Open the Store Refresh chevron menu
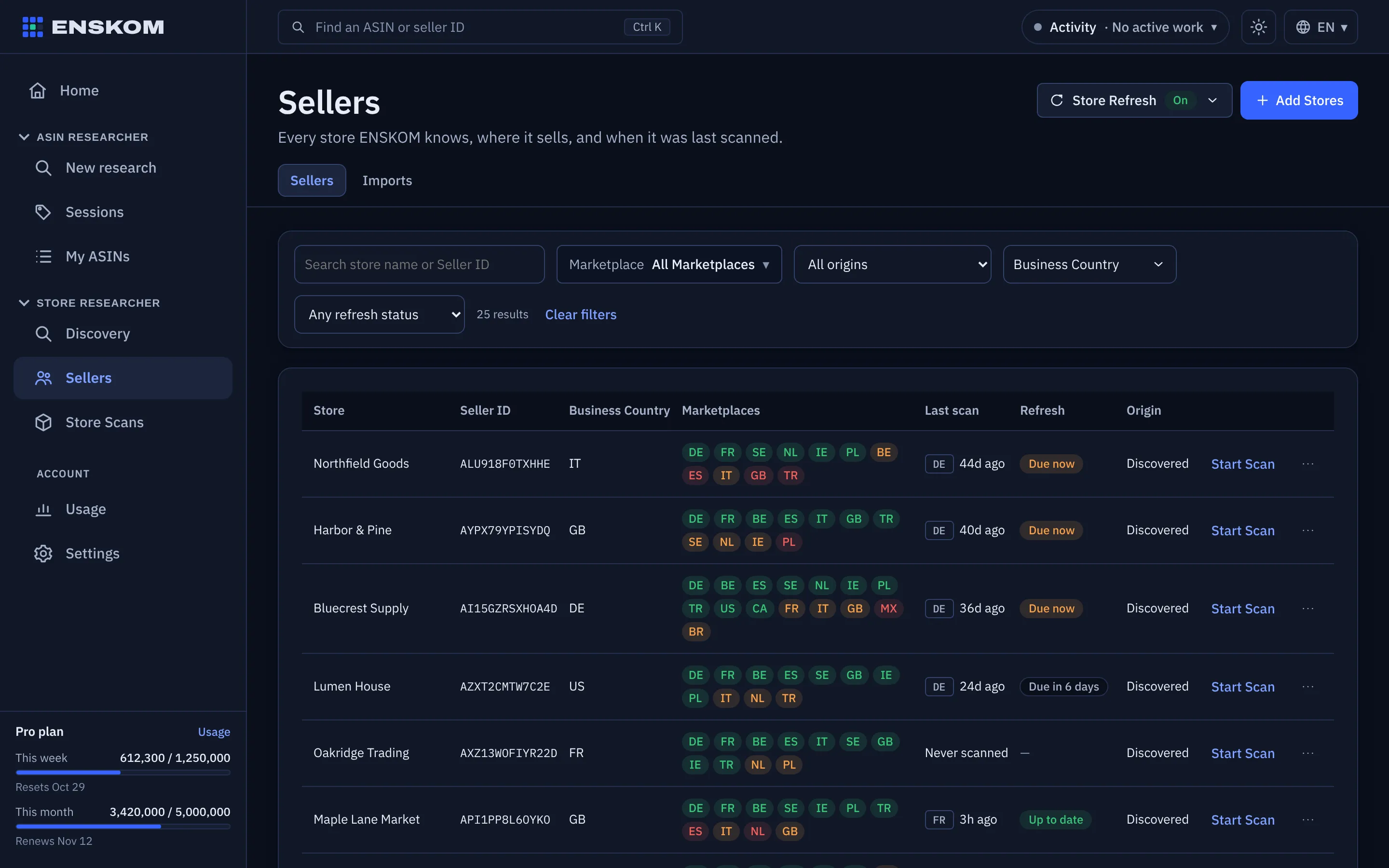Viewport: 1389px width, 868px height. tap(1212, 100)
